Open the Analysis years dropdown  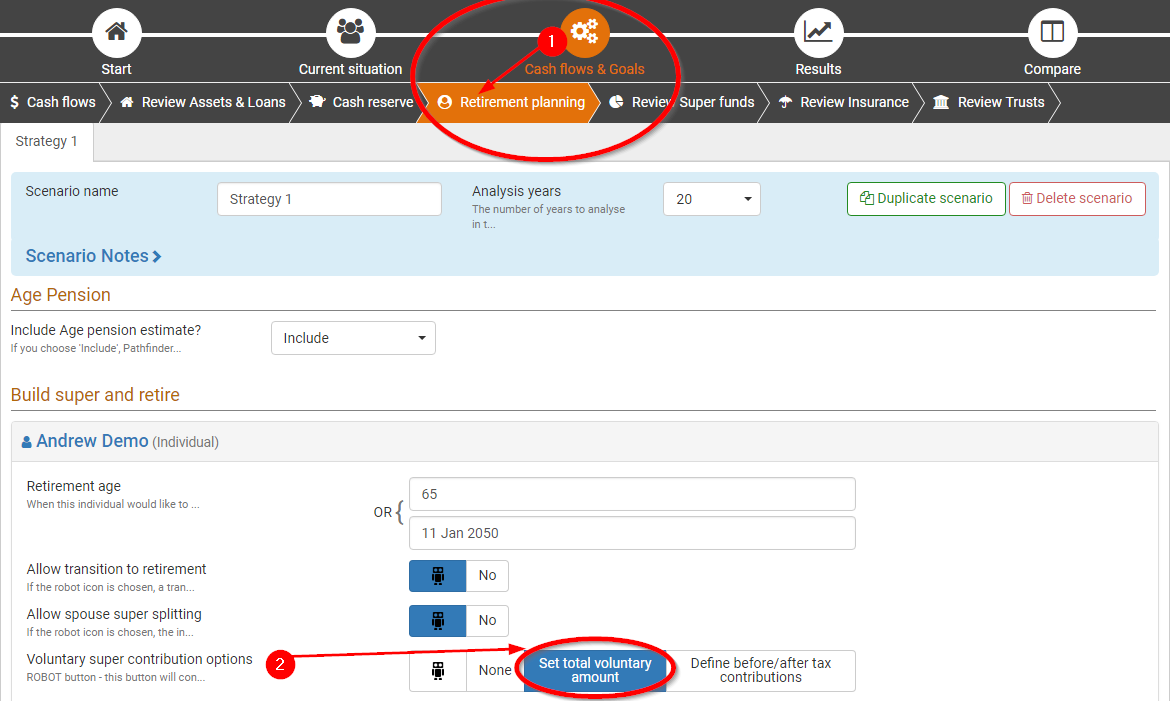pyautogui.click(x=711, y=199)
